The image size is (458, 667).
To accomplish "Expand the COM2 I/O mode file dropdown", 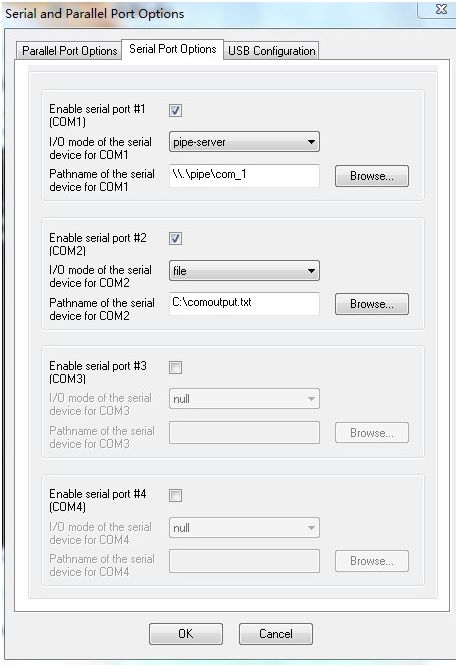I will [x=244, y=271].
